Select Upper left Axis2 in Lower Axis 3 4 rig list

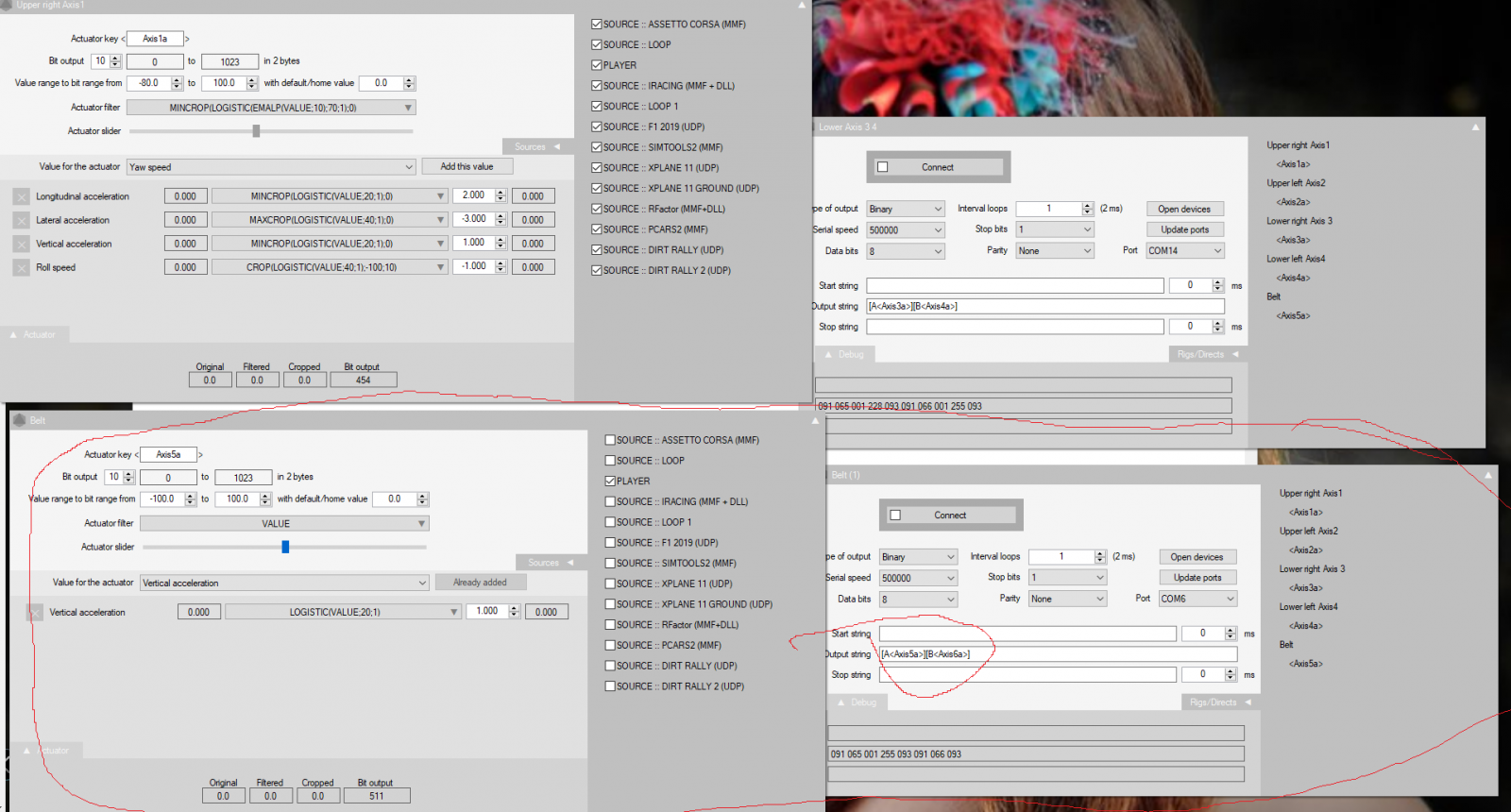1296,183
